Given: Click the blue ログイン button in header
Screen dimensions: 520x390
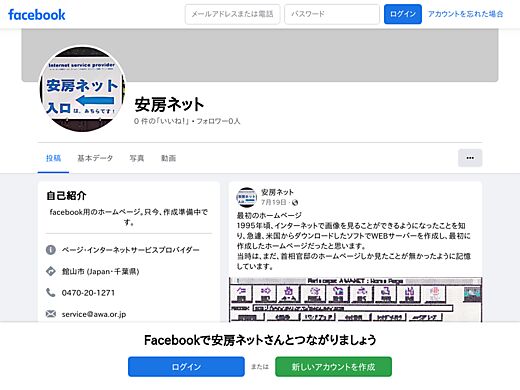Looking at the screenshot, I should (x=403, y=14).
